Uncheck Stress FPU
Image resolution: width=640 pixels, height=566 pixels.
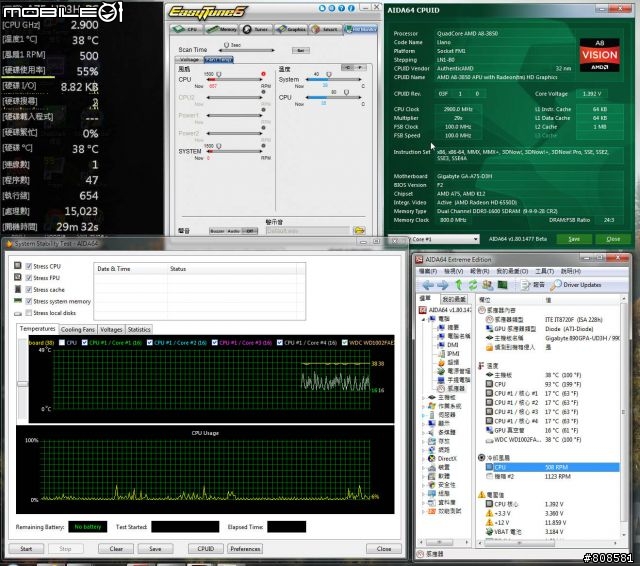click(x=29, y=278)
